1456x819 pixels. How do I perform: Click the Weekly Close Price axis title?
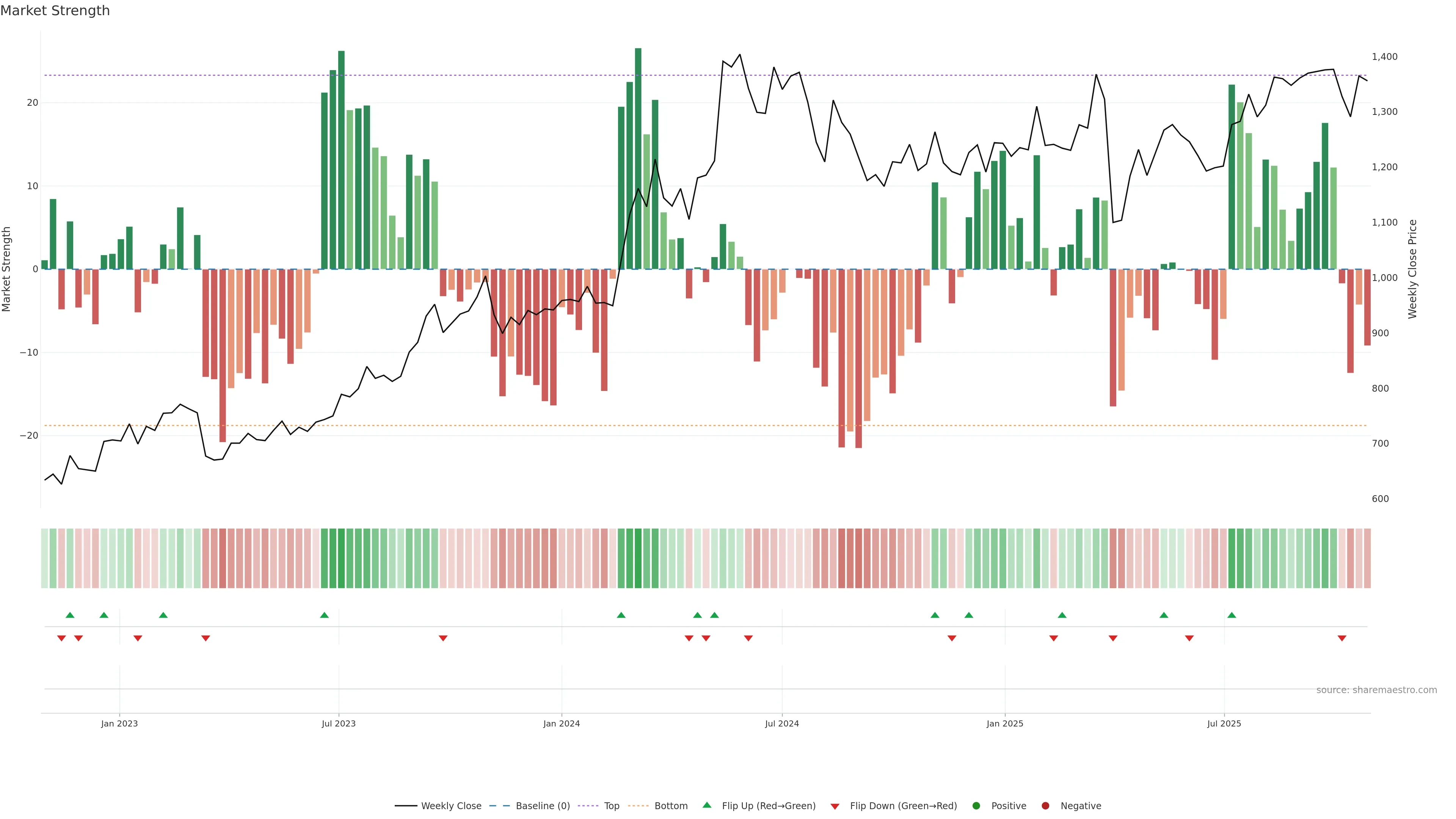click(1412, 269)
